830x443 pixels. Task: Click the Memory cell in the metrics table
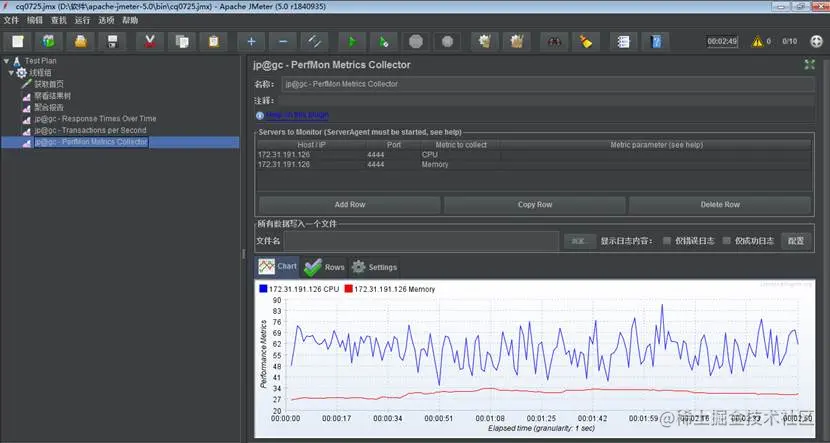tap(460, 165)
